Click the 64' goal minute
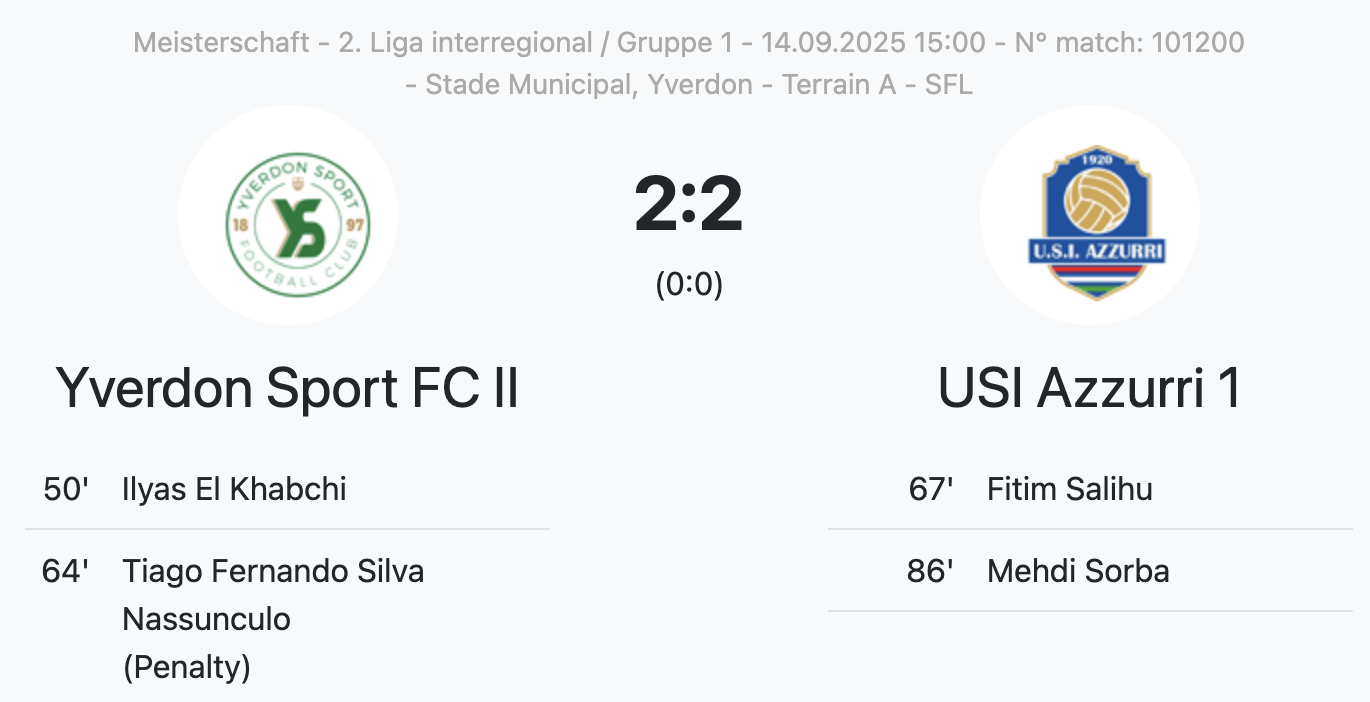 click(66, 571)
